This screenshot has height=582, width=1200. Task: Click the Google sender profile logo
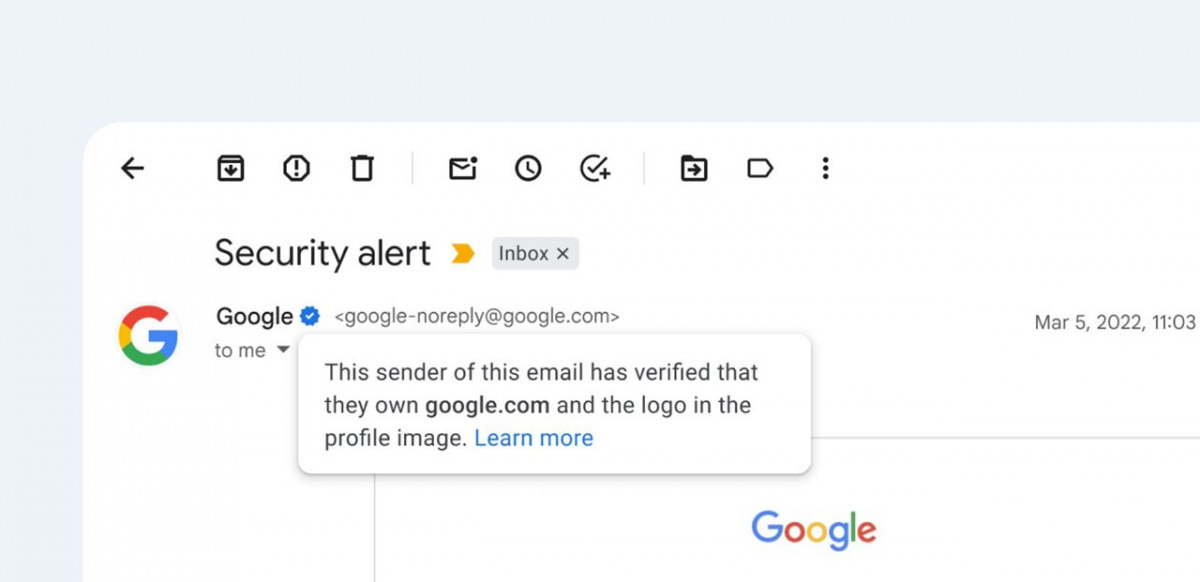tap(148, 335)
